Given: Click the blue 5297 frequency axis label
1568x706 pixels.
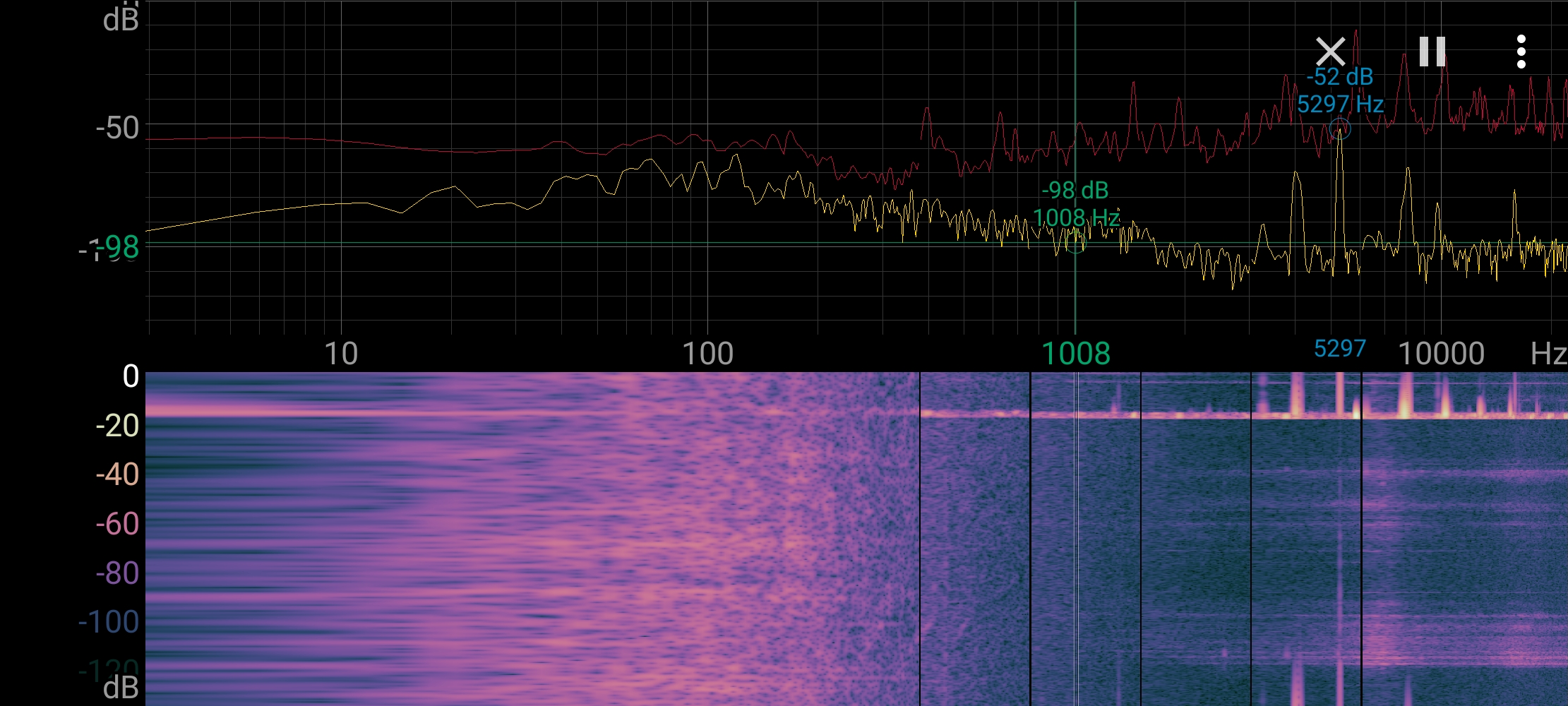Looking at the screenshot, I should click(1339, 349).
